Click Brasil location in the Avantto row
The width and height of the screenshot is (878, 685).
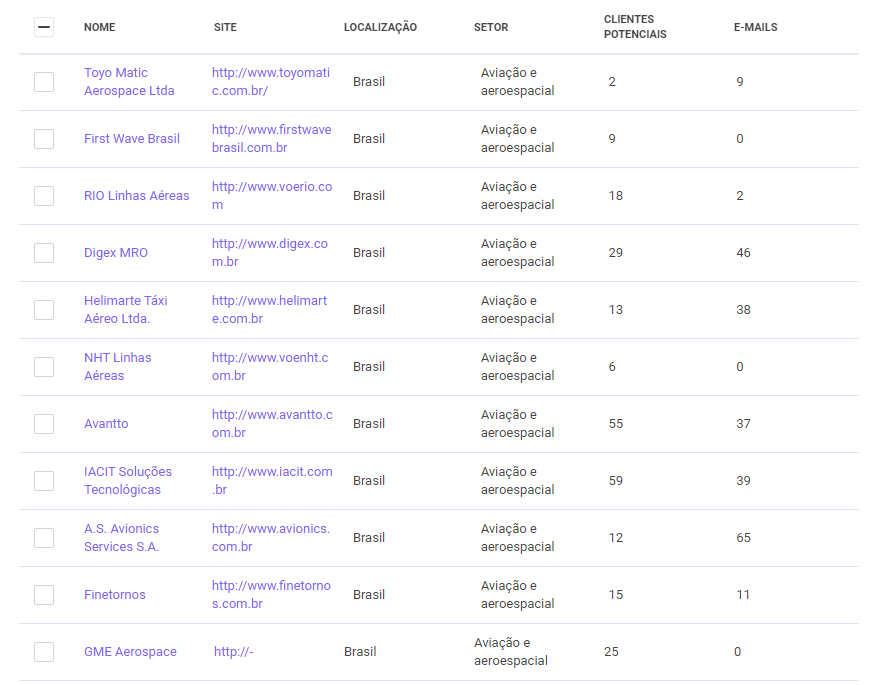pyautogui.click(x=369, y=424)
